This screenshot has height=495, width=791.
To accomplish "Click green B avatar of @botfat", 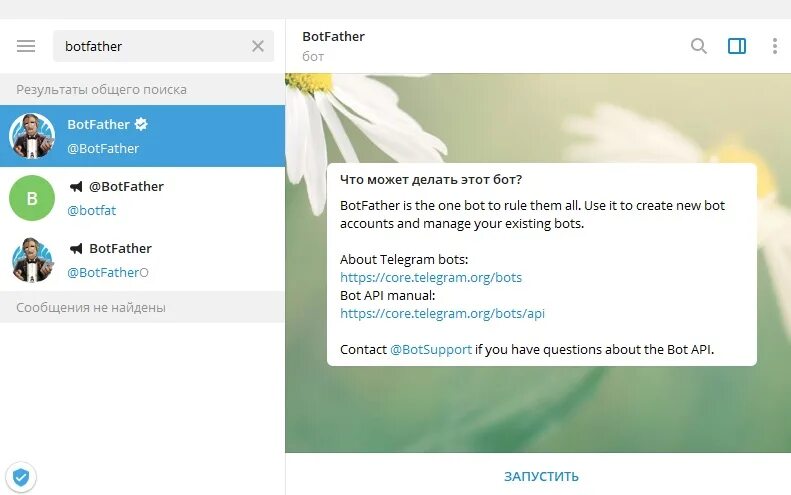I will coord(32,198).
